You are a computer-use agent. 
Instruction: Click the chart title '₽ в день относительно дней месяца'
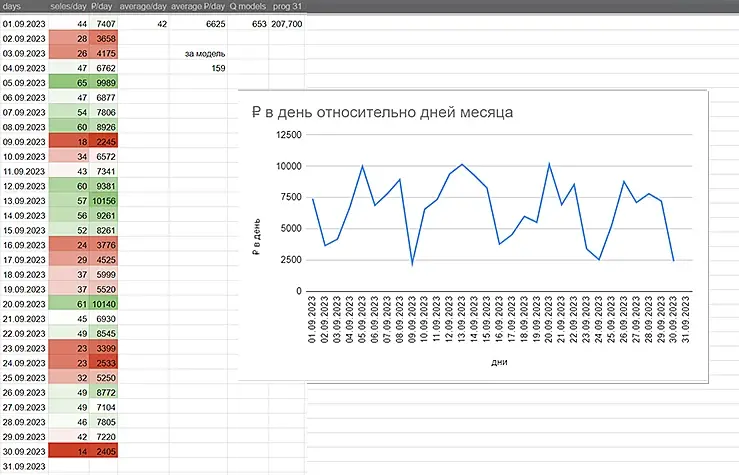(x=382, y=112)
